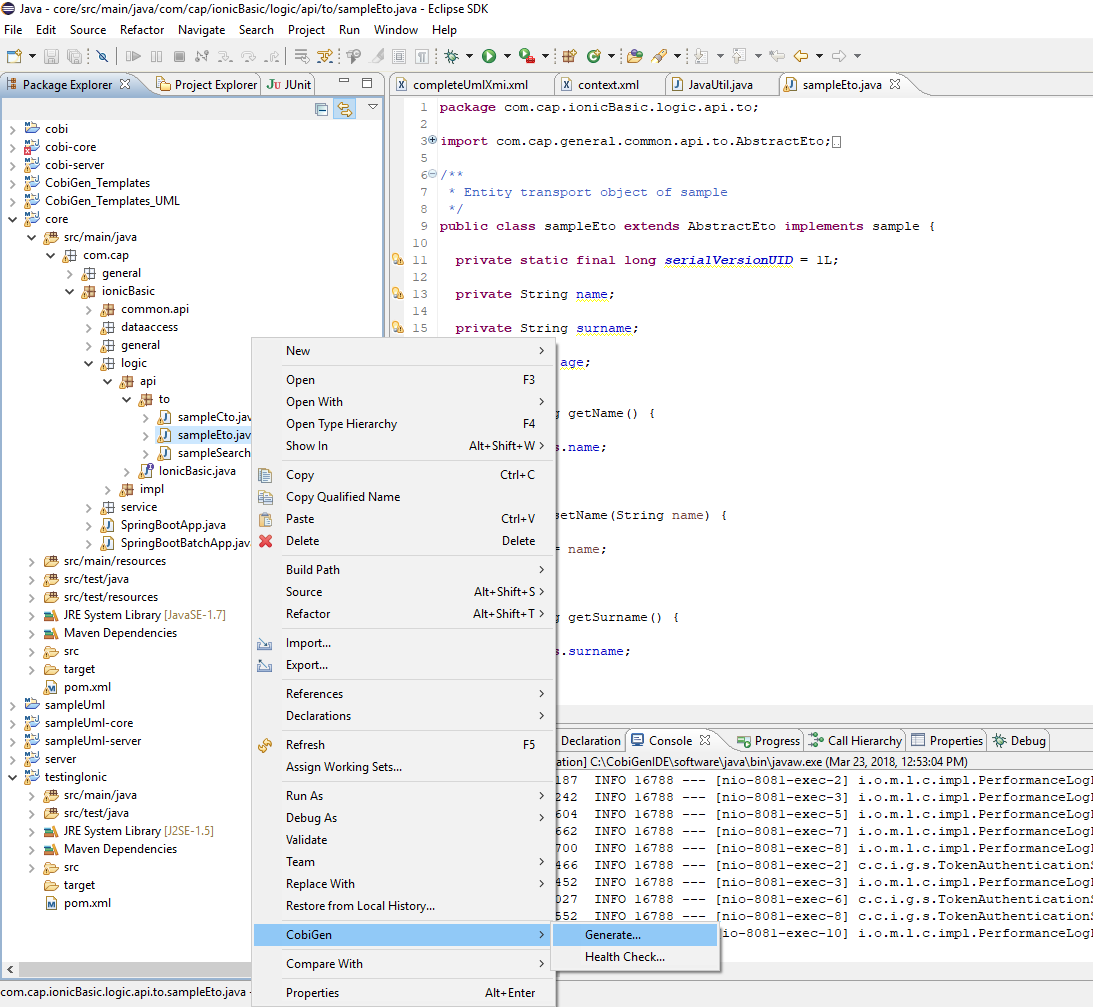Open the Package Explorer view menu dropdown
1093x1007 pixels.
pyautogui.click(x=372, y=107)
